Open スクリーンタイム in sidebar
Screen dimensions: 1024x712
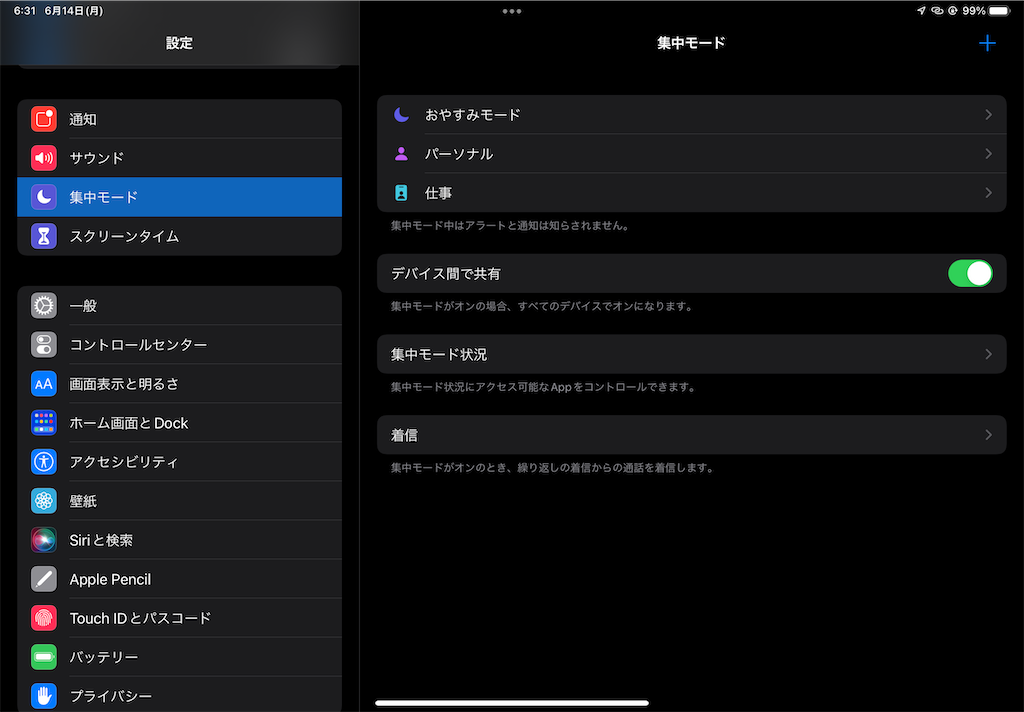[x=180, y=236]
